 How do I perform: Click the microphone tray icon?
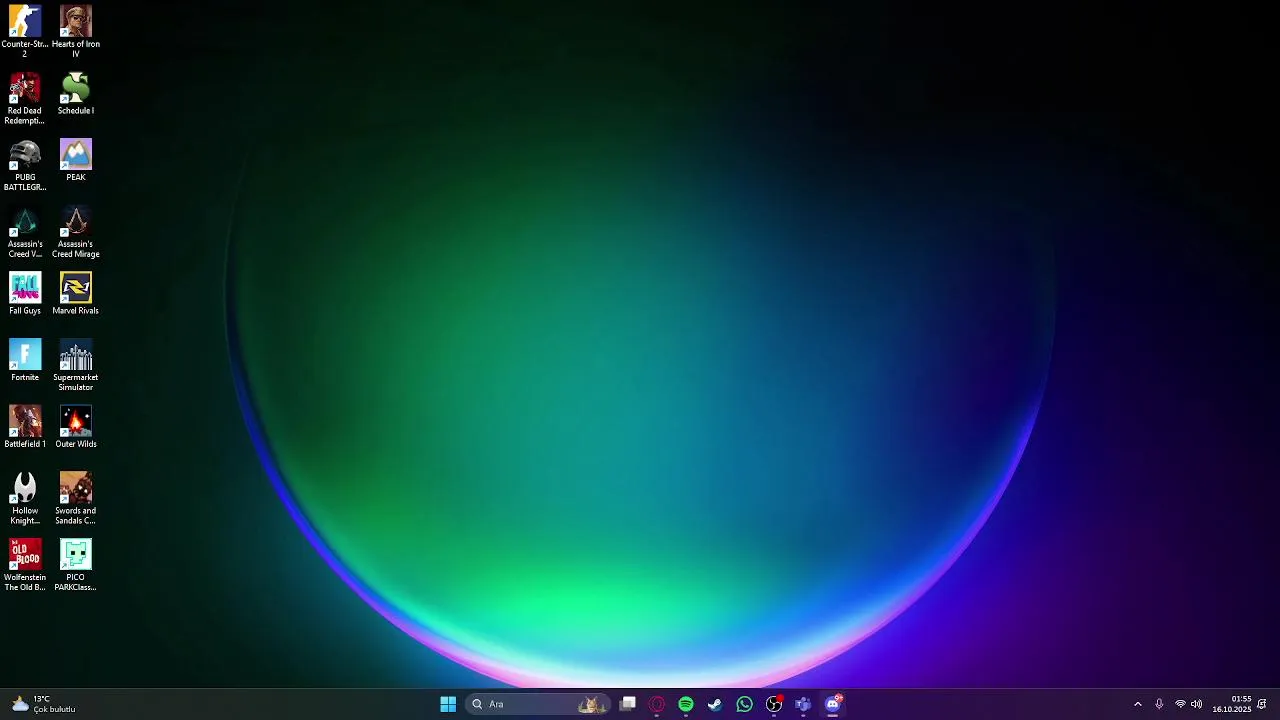(1159, 704)
